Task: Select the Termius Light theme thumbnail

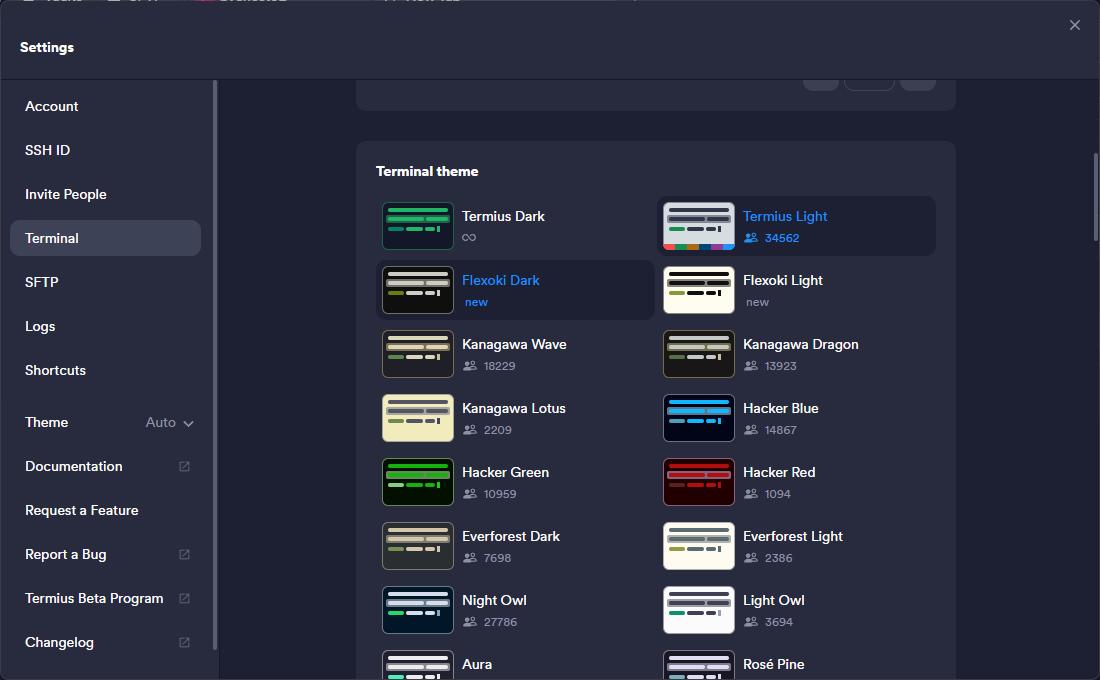Action: click(x=699, y=226)
